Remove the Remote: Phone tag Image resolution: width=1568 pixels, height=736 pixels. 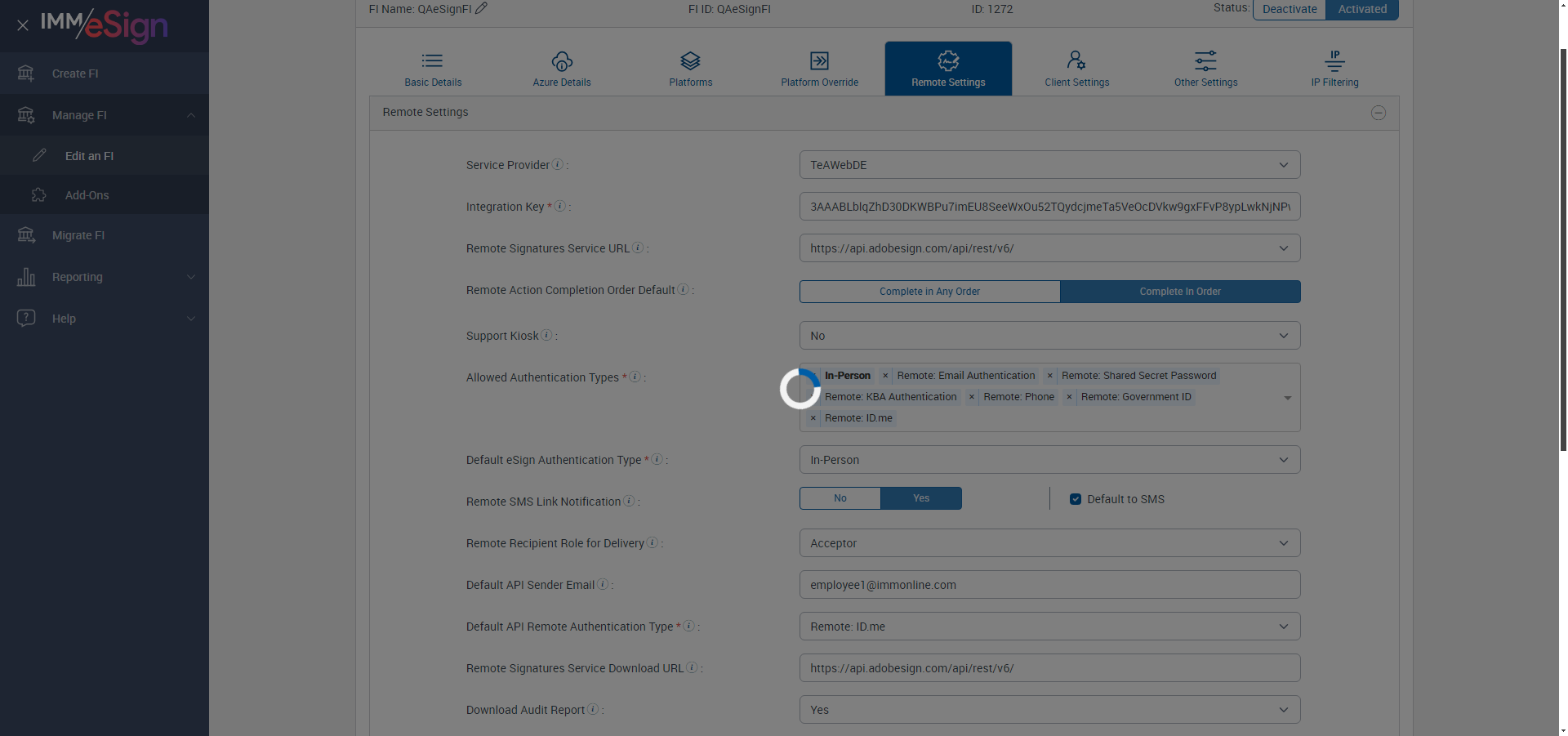click(972, 397)
